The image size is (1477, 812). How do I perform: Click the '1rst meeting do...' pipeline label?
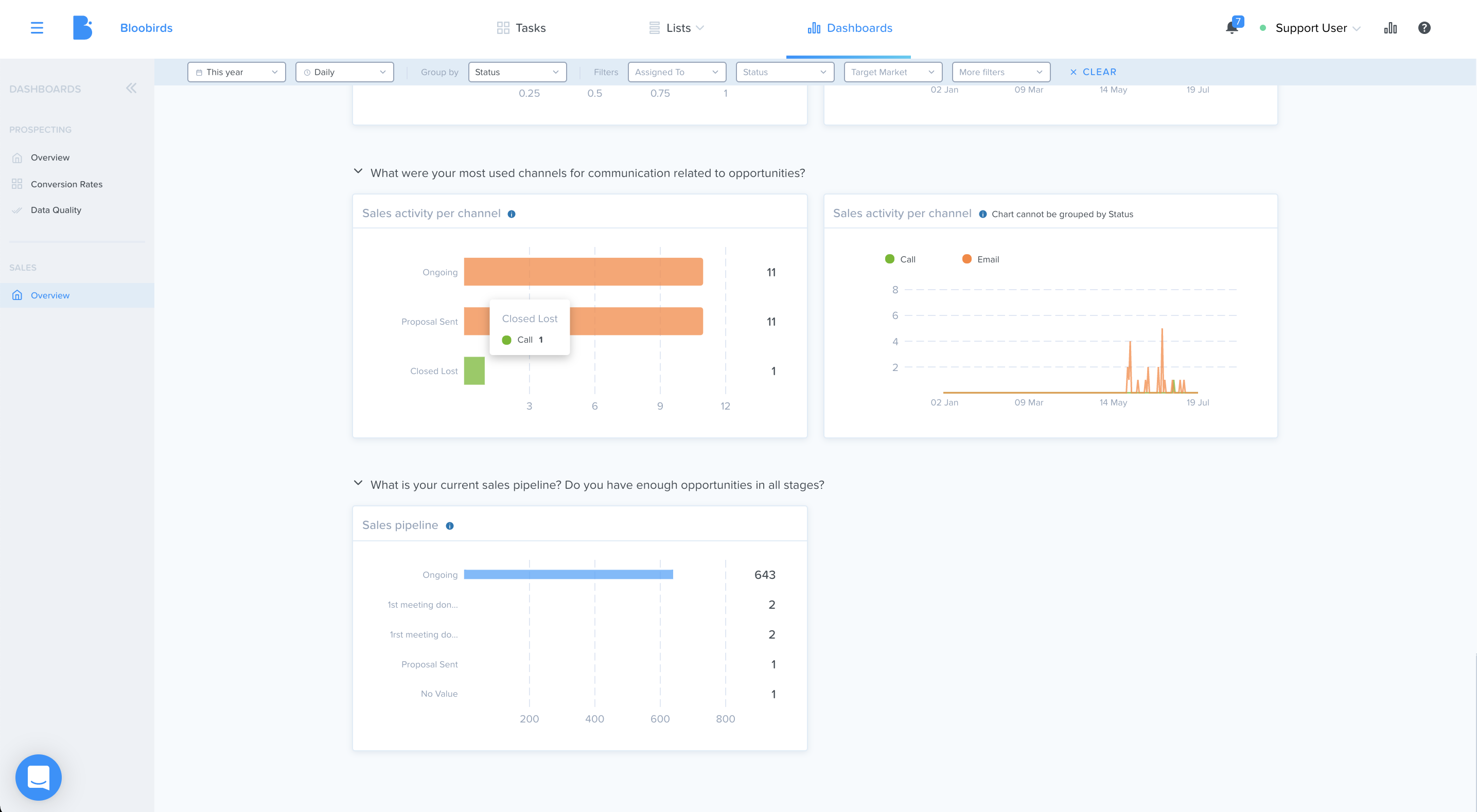(x=424, y=634)
